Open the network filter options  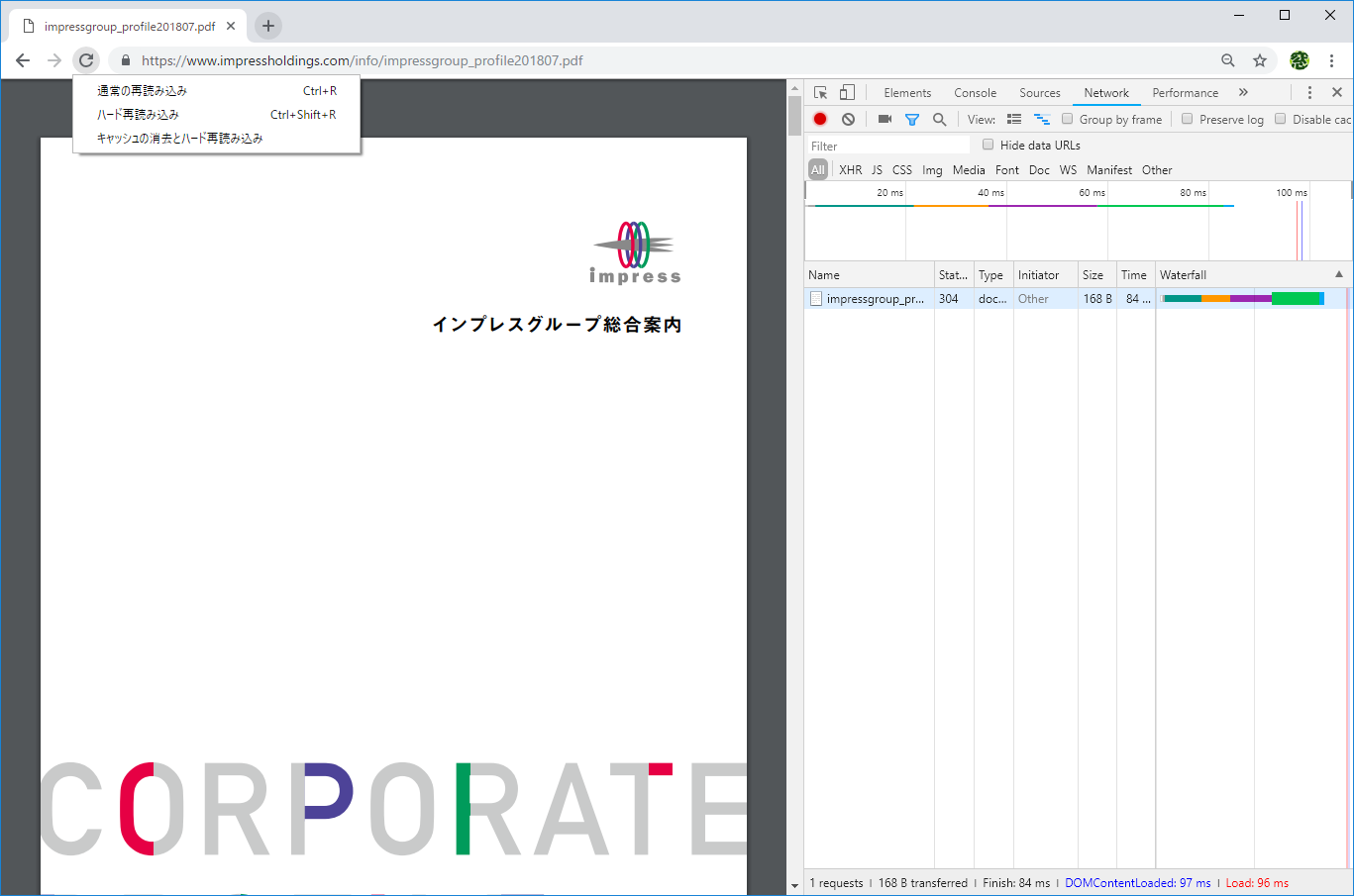coord(911,119)
